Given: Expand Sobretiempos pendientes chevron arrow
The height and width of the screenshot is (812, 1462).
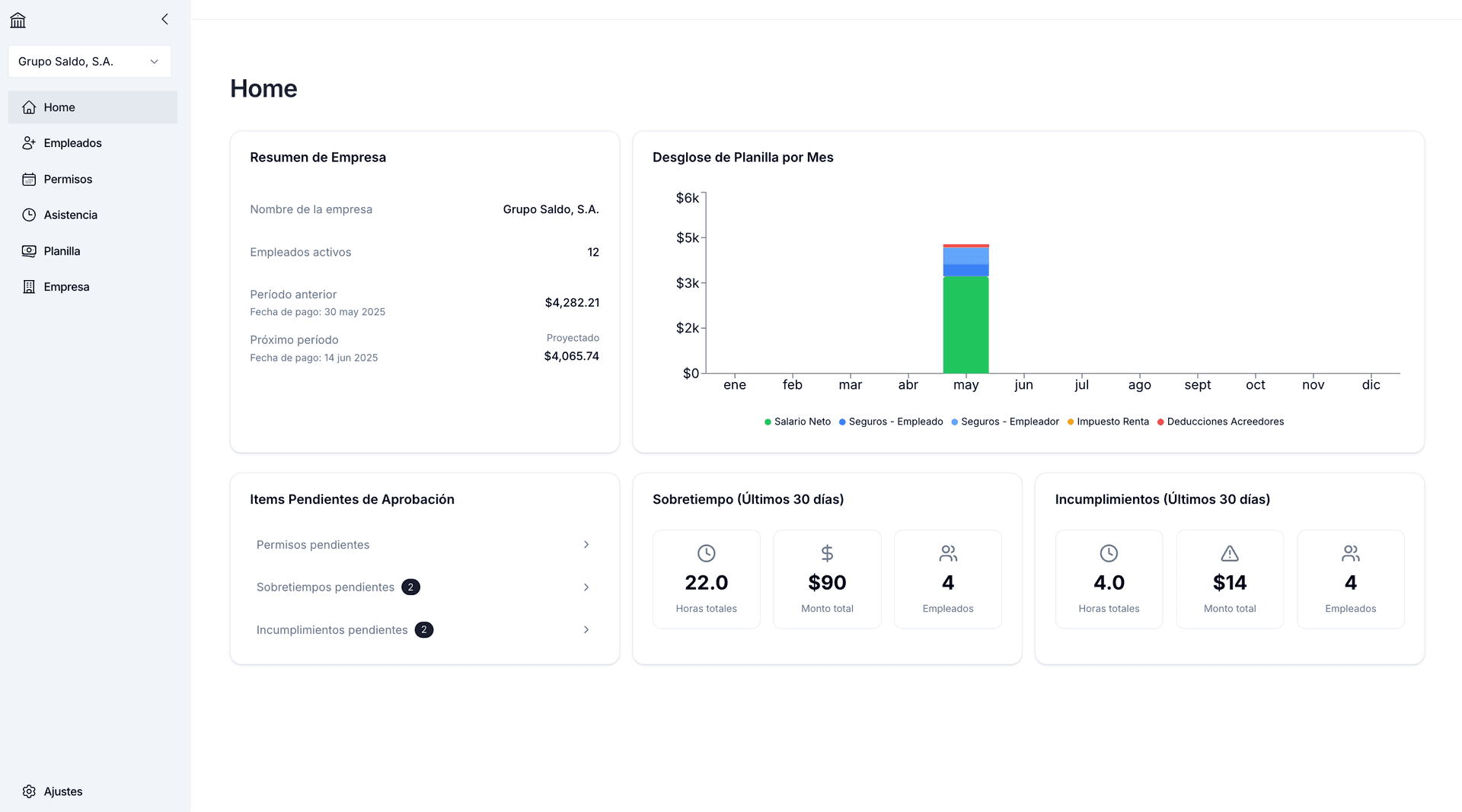Looking at the screenshot, I should [x=586, y=588].
